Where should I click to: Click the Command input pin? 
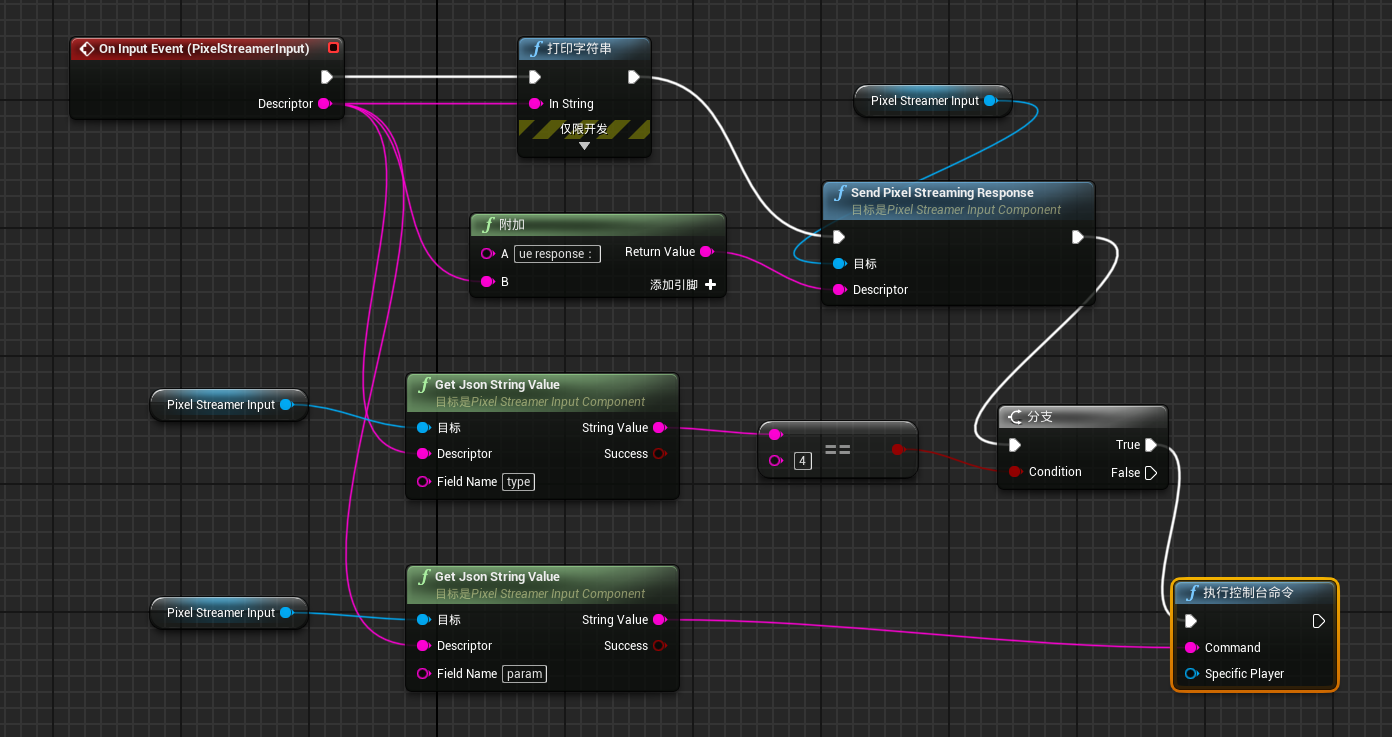coord(1192,648)
